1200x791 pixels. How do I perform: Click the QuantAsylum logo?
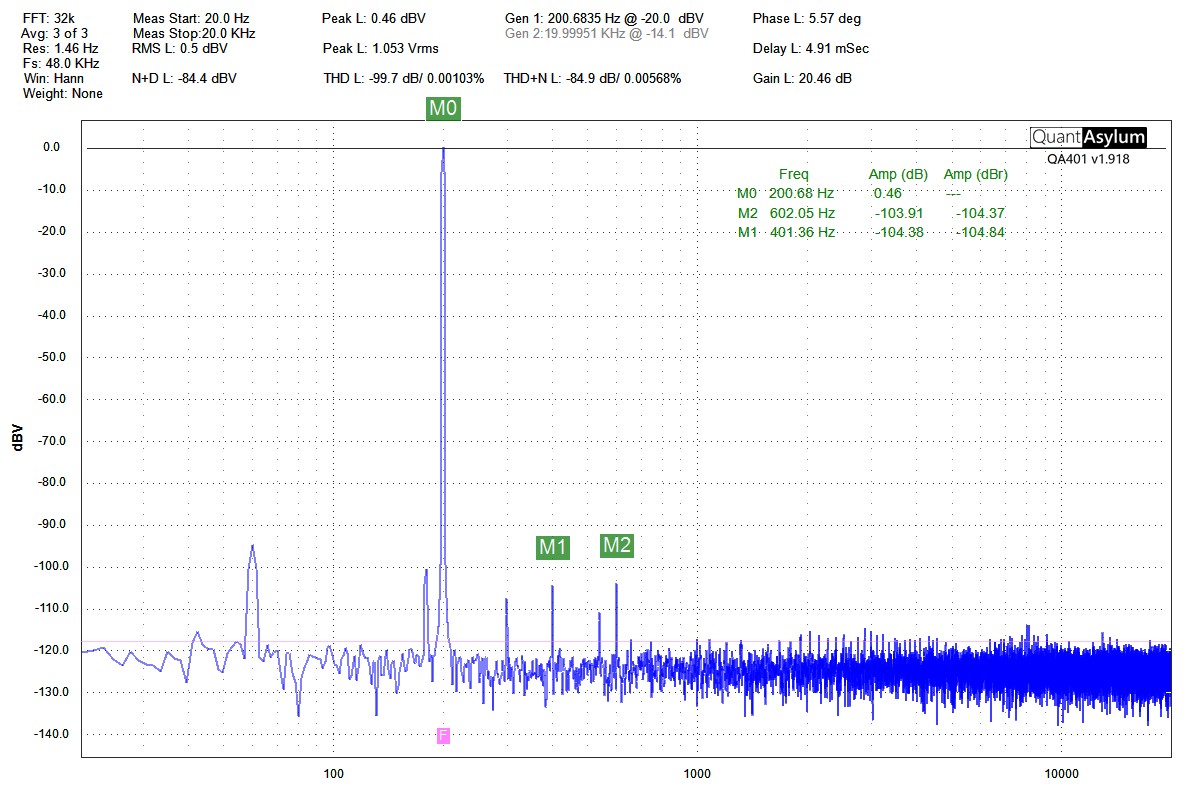(x=1088, y=138)
